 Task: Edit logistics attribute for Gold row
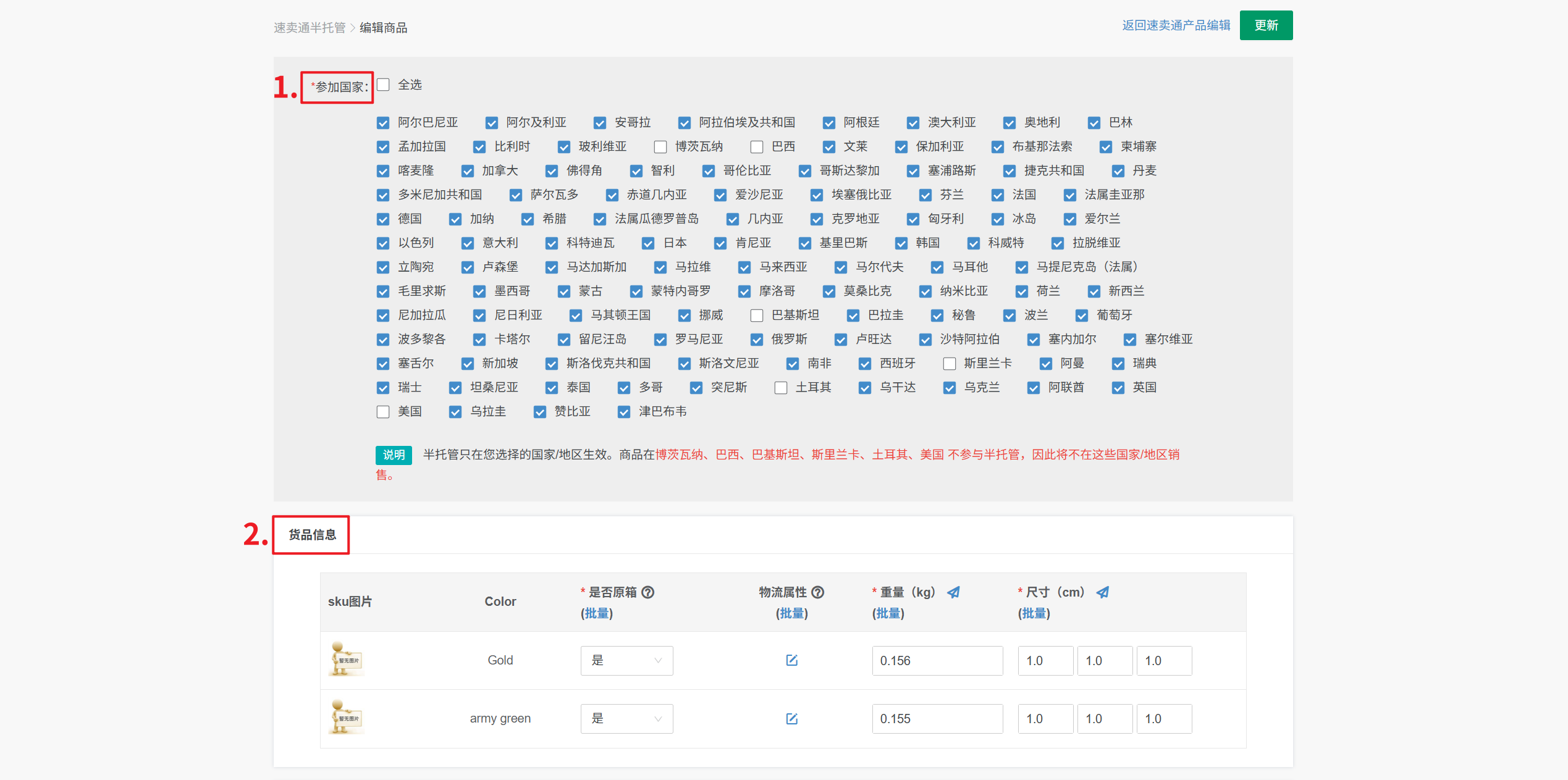(x=791, y=660)
